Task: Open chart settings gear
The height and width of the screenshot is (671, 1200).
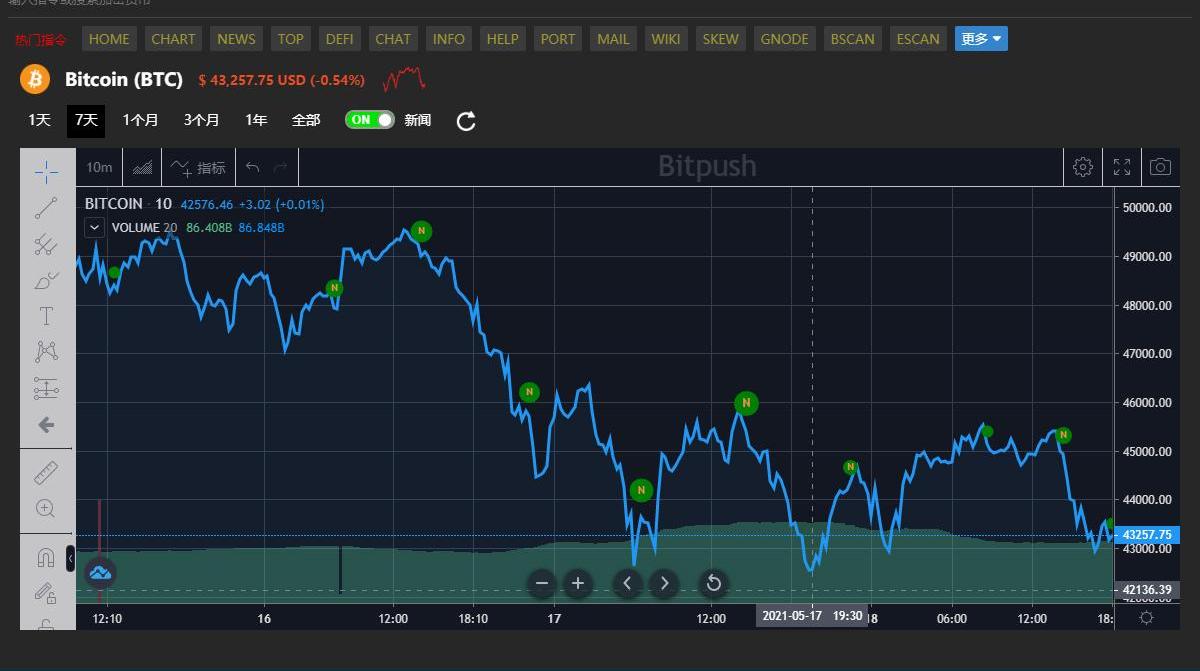Action: [1083, 167]
